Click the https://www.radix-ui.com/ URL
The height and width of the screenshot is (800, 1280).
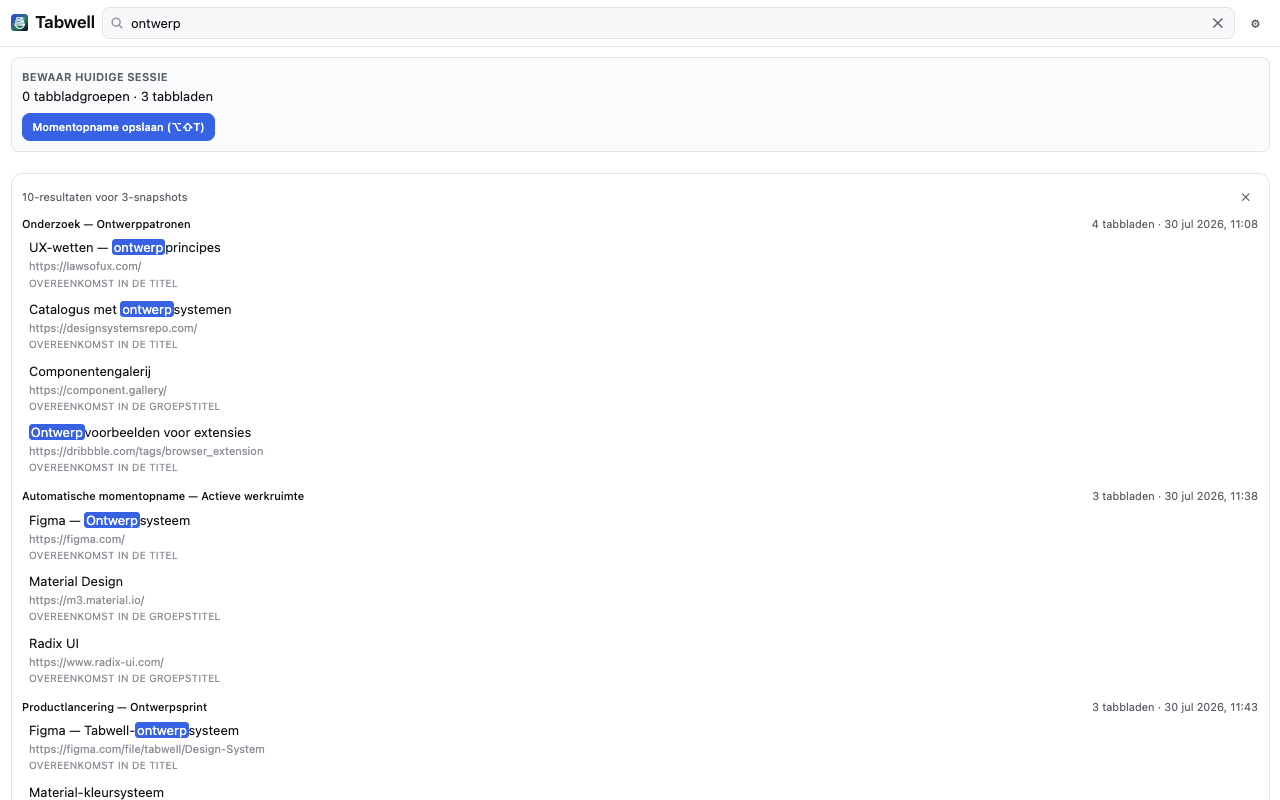[96, 662]
